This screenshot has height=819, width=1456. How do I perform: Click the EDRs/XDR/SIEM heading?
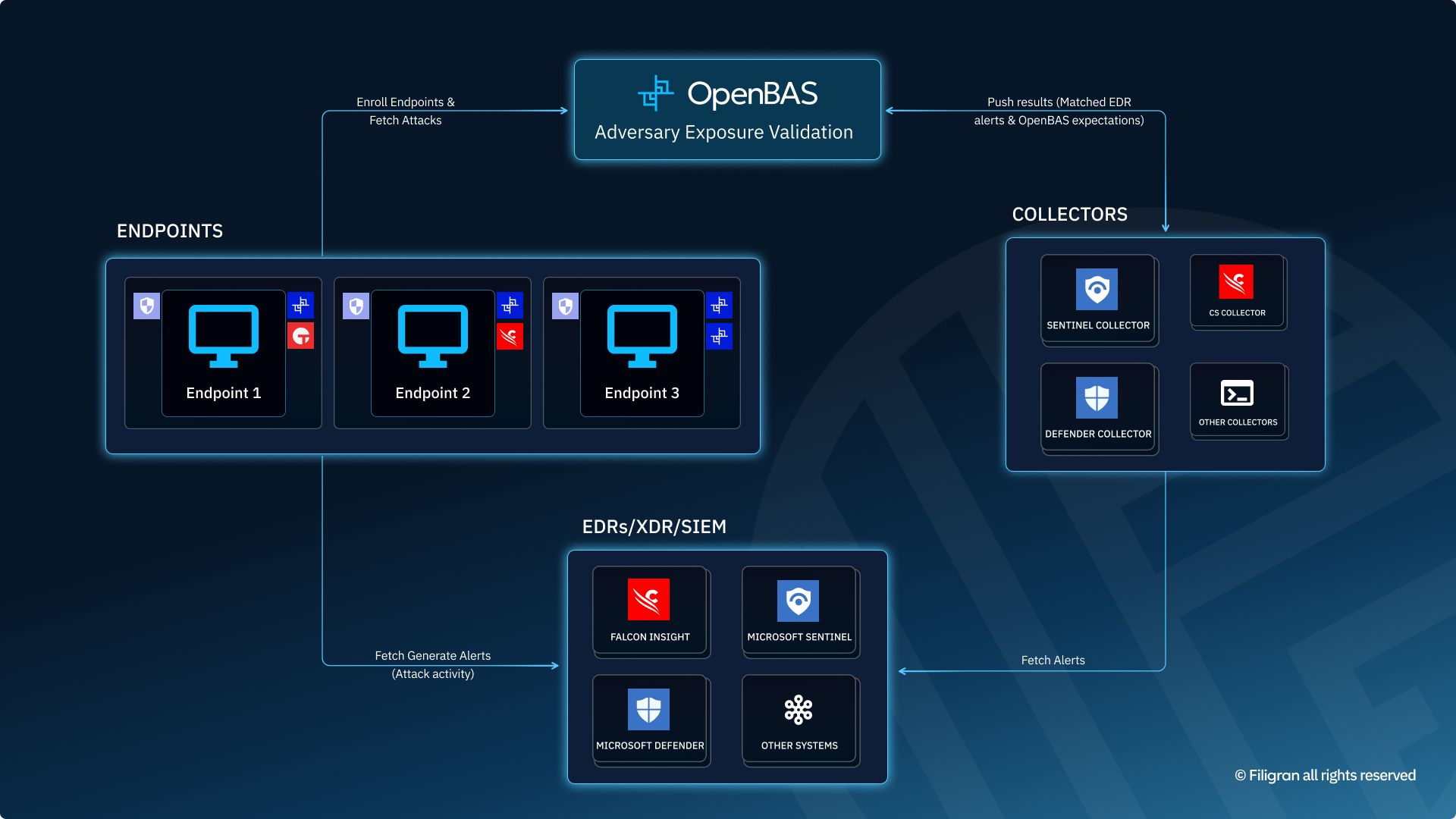[654, 526]
